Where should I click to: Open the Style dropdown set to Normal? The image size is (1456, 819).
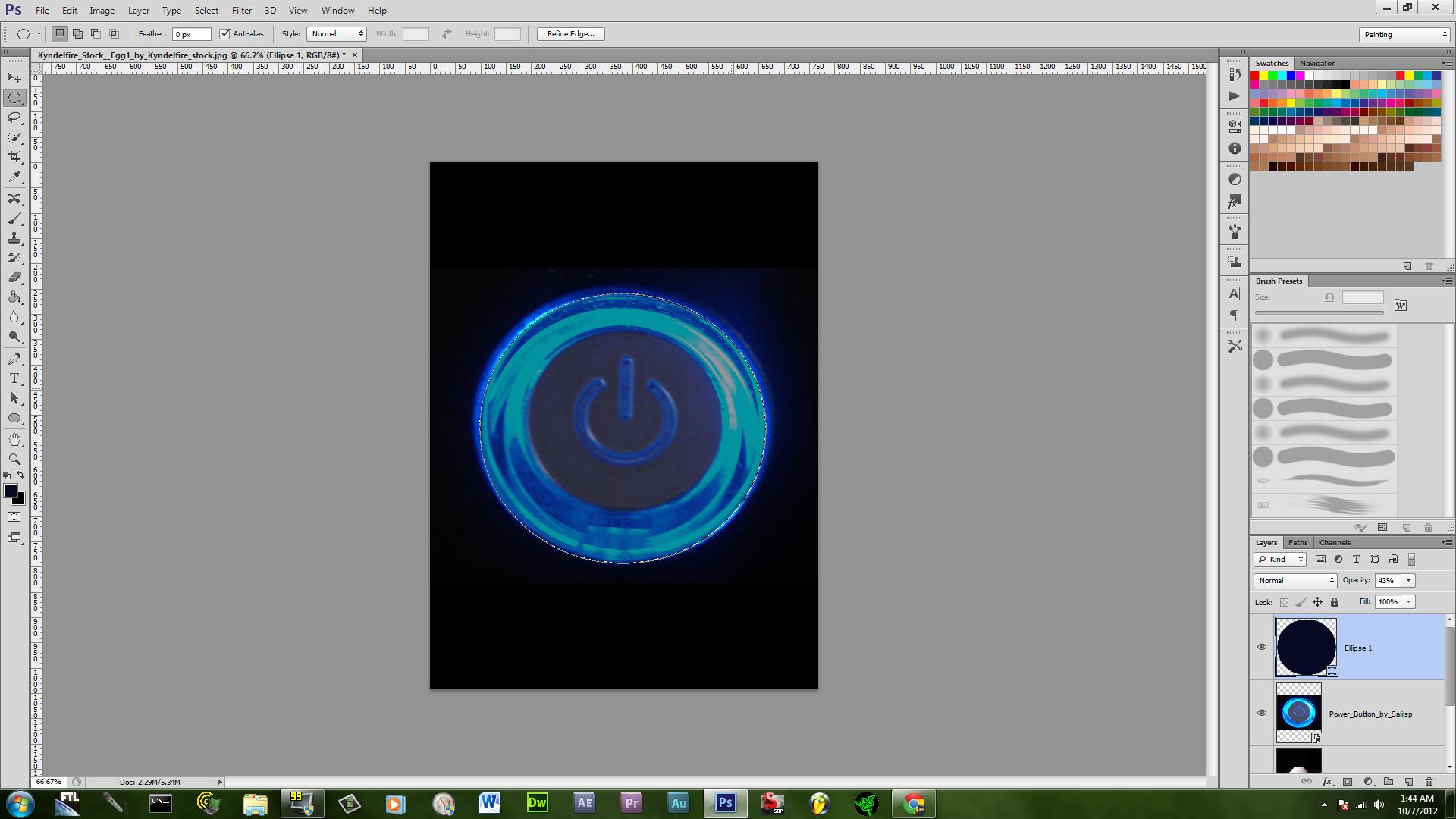pyautogui.click(x=337, y=34)
